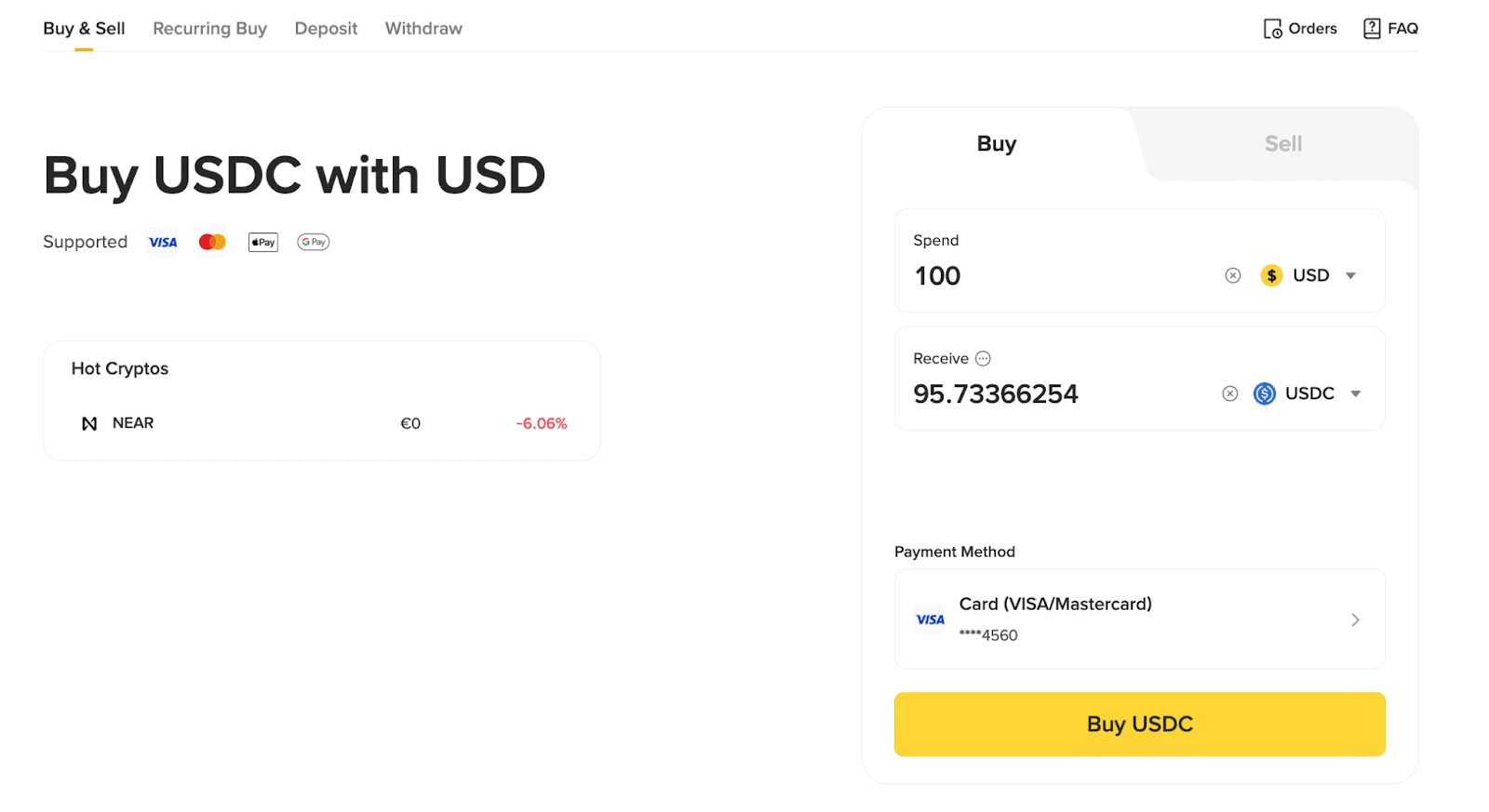Expand the USDC crypto dropdown
Screen dimensions: 1489x812
point(1356,393)
